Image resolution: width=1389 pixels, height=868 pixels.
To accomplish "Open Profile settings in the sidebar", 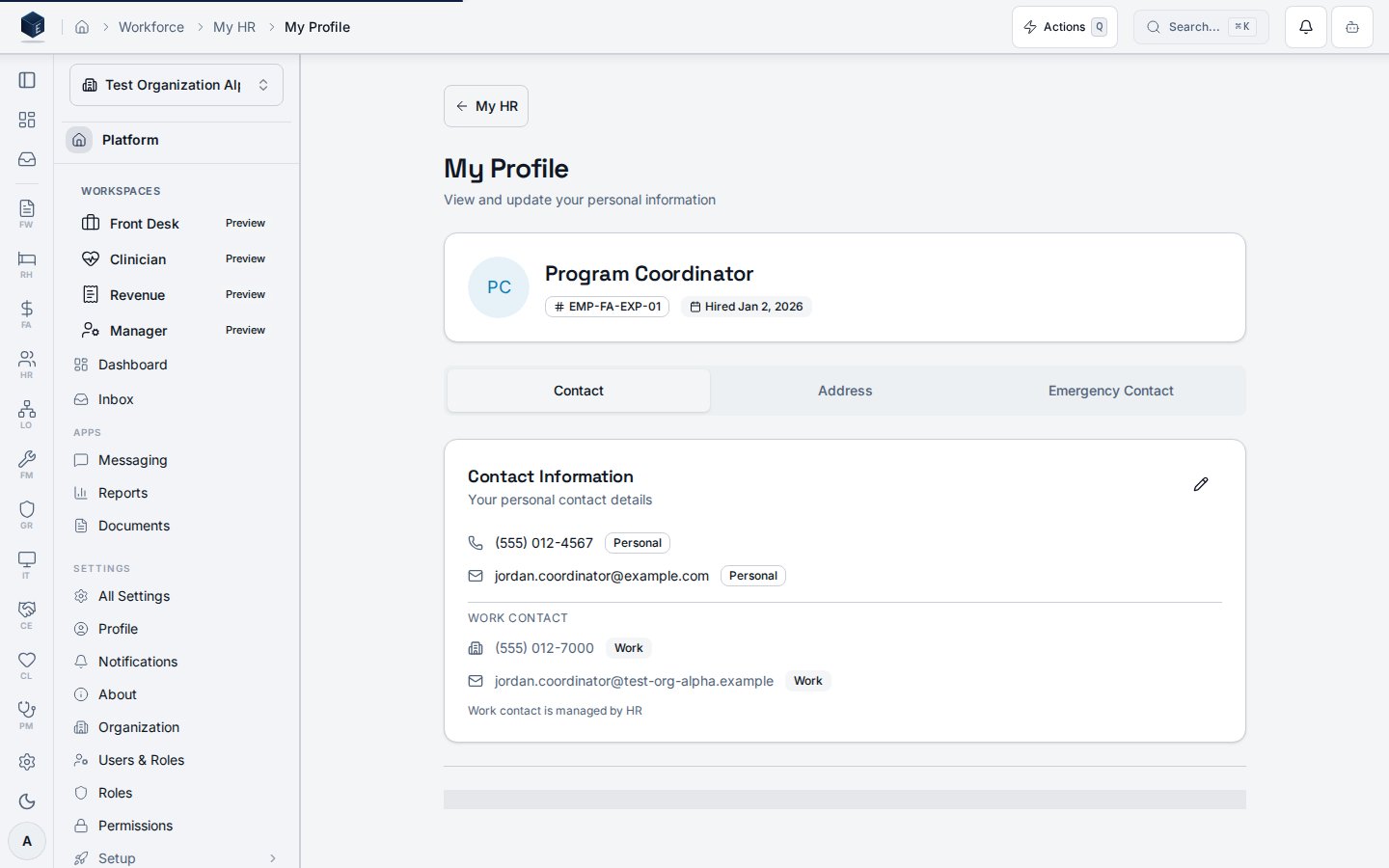I will tap(177, 629).
